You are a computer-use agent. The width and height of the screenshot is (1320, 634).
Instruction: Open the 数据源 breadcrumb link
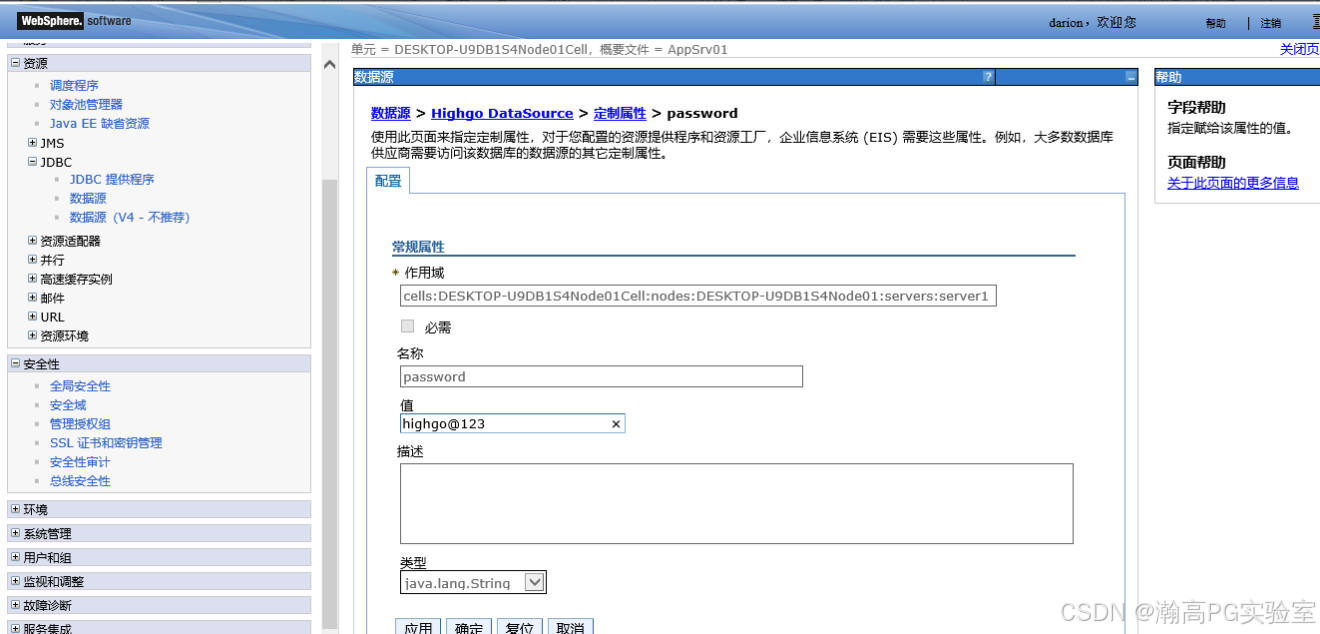pos(391,113)
